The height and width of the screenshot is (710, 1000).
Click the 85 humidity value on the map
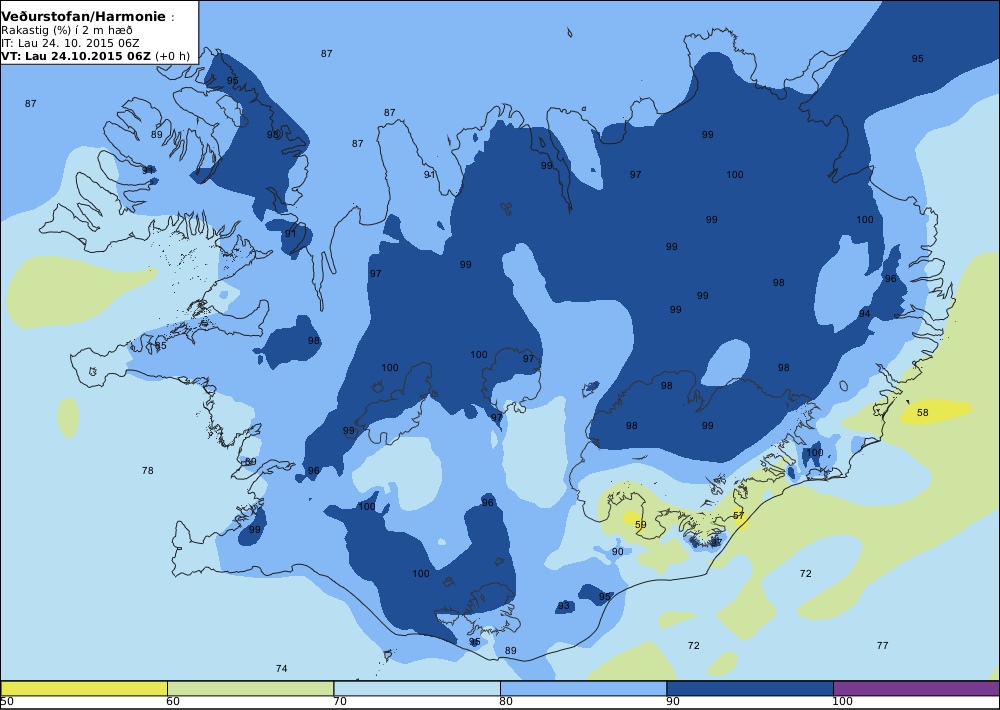[x=161, y=346]
